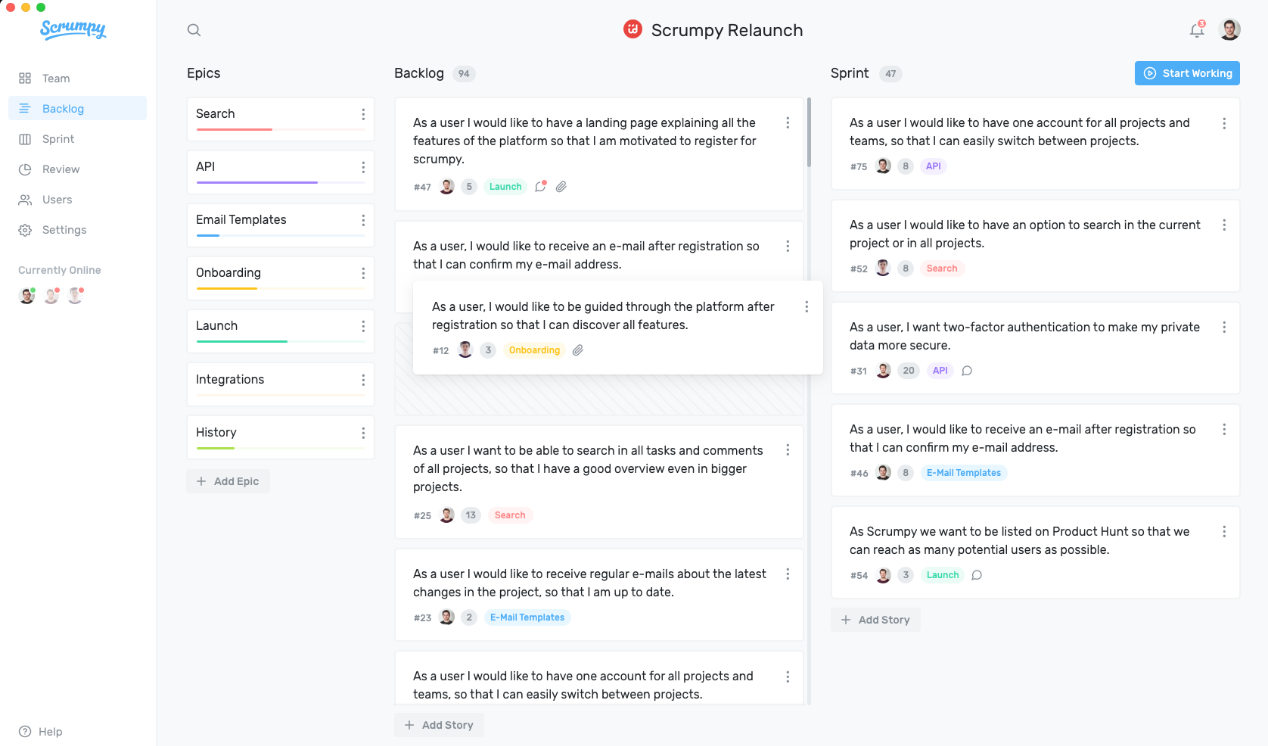Go to the Sprint sidebar item
The width and height of the screenshot is (1268, 746).
(58, 139)
